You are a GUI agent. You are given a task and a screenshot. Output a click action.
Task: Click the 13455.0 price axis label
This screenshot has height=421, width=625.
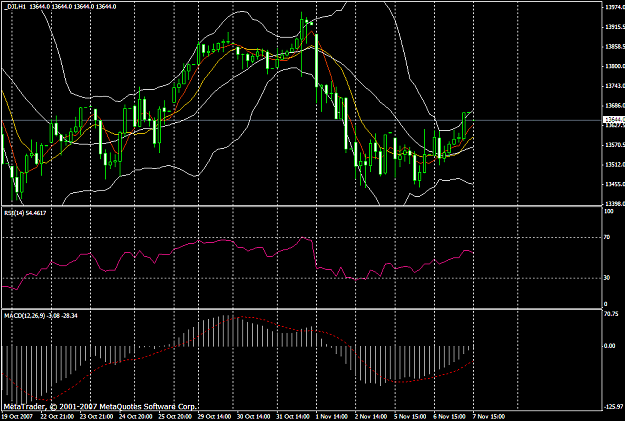click(x=615, y=185)
